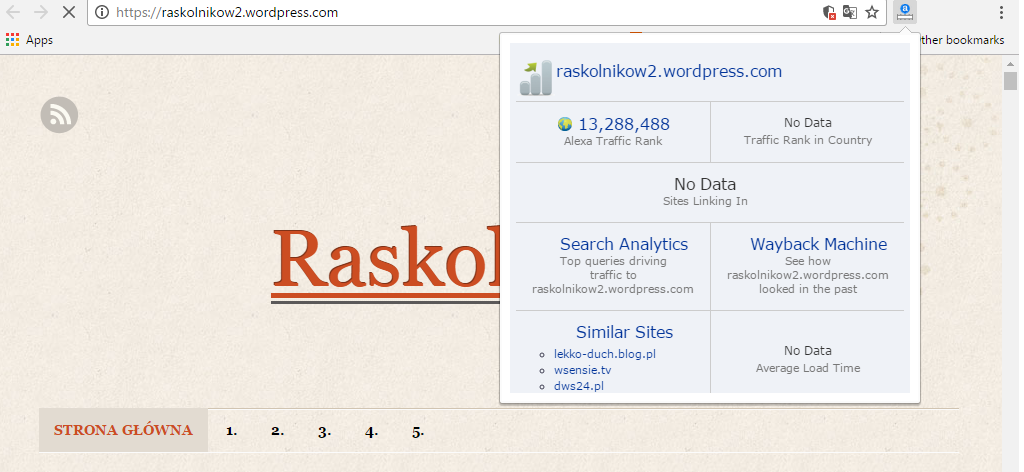Click No Data Average Load Time
The image size is (1024, 472).
click(808, 358)
